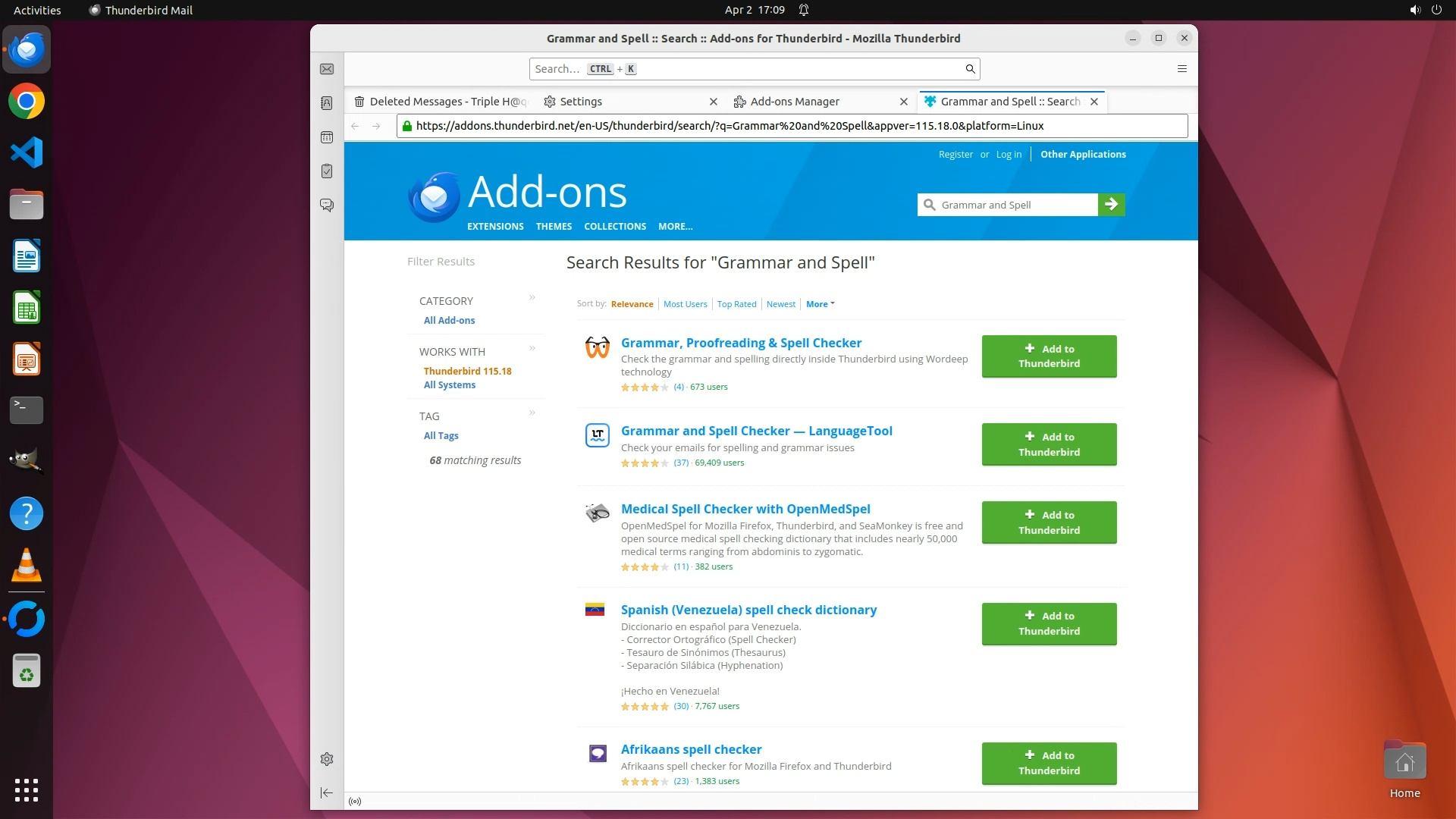Image resolution: width=1456 pixels, height=819 pixels.
Task: Switch to the Settings tab
Action: click(x=581, y=102)
